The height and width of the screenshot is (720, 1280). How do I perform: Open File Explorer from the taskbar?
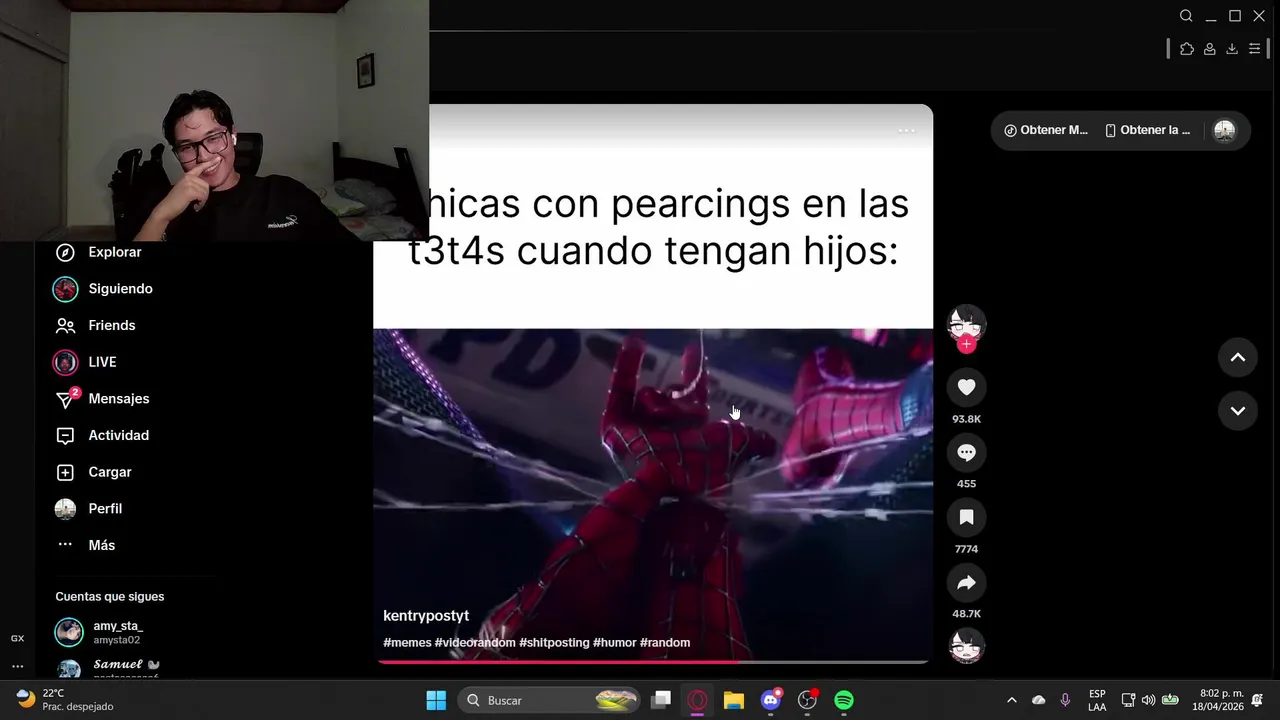coord(734,700)
